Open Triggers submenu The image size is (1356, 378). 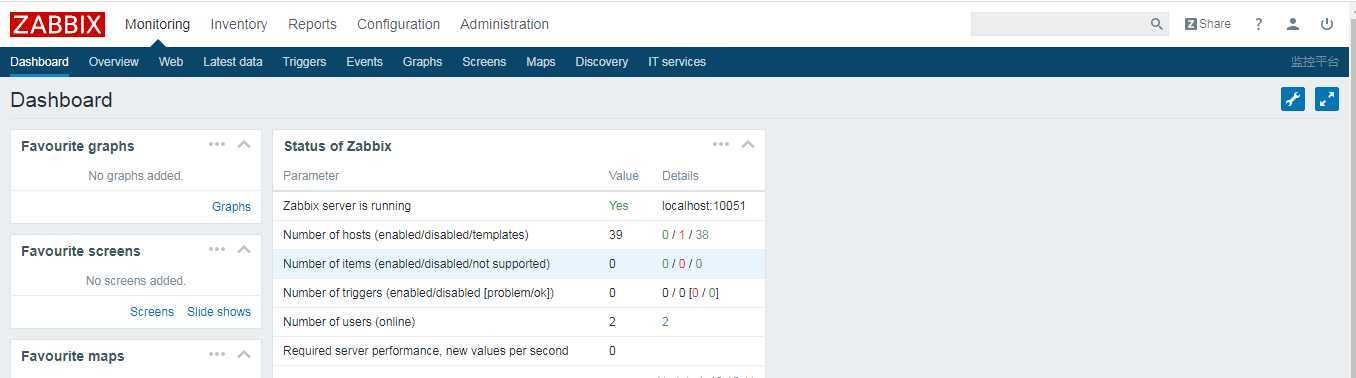pos(304,62)
